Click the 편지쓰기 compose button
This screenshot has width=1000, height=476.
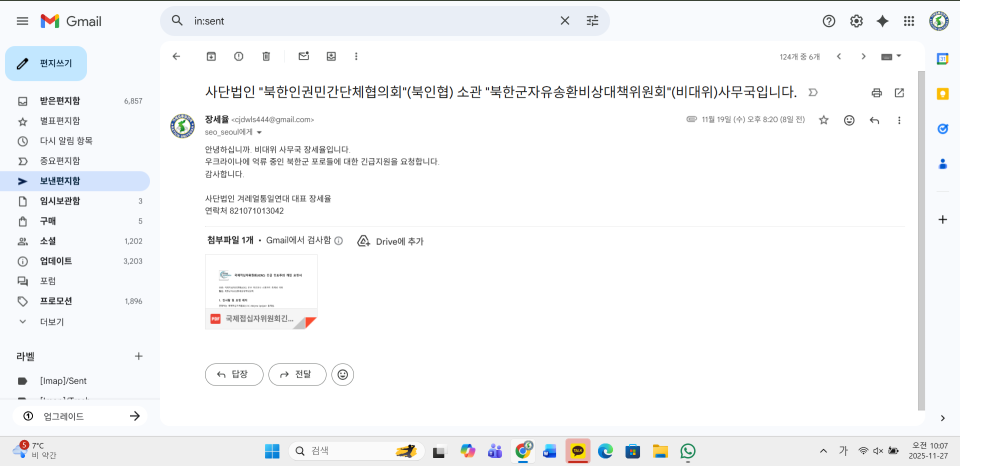pos(46,63)
